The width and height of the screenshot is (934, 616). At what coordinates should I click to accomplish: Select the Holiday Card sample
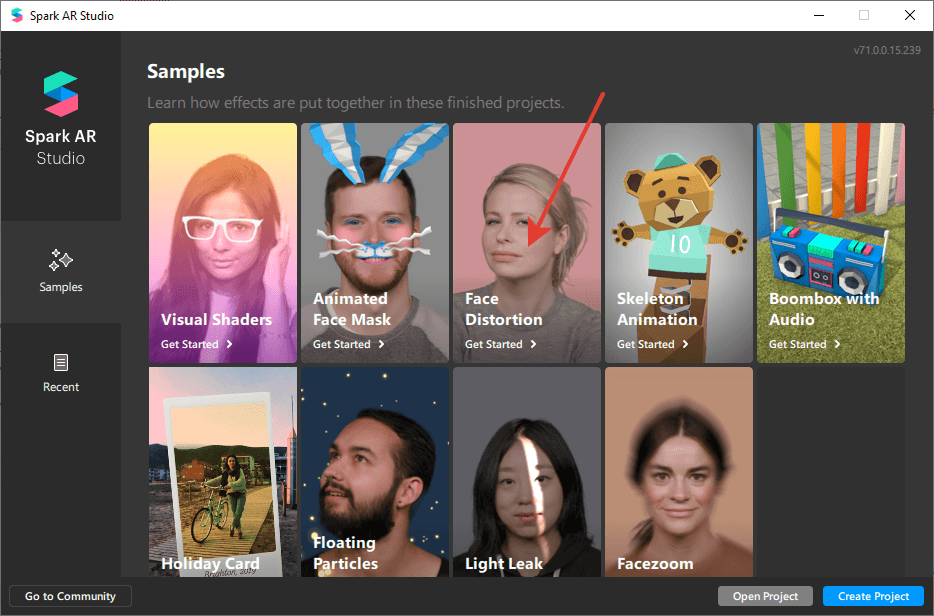(223, 470)
